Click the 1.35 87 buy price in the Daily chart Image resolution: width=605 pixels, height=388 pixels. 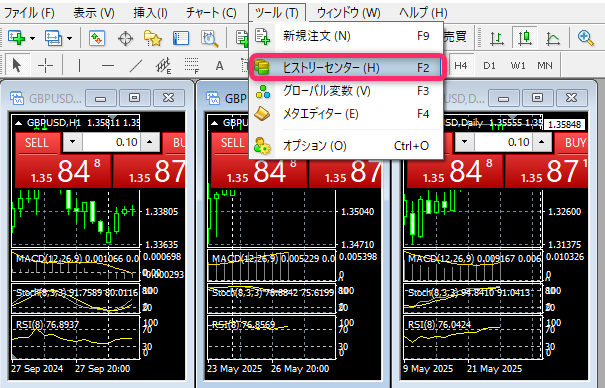[x=547, y=171]
